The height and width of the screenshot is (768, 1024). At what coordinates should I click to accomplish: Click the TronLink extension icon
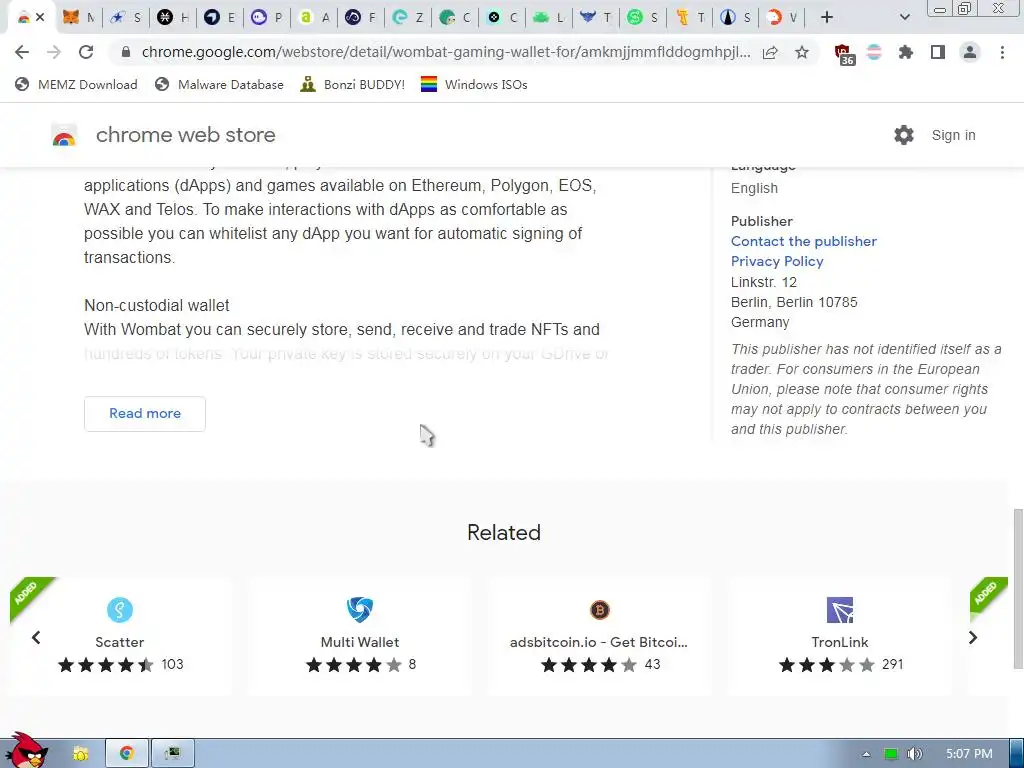pyautogui.click(x=840, y=610)
